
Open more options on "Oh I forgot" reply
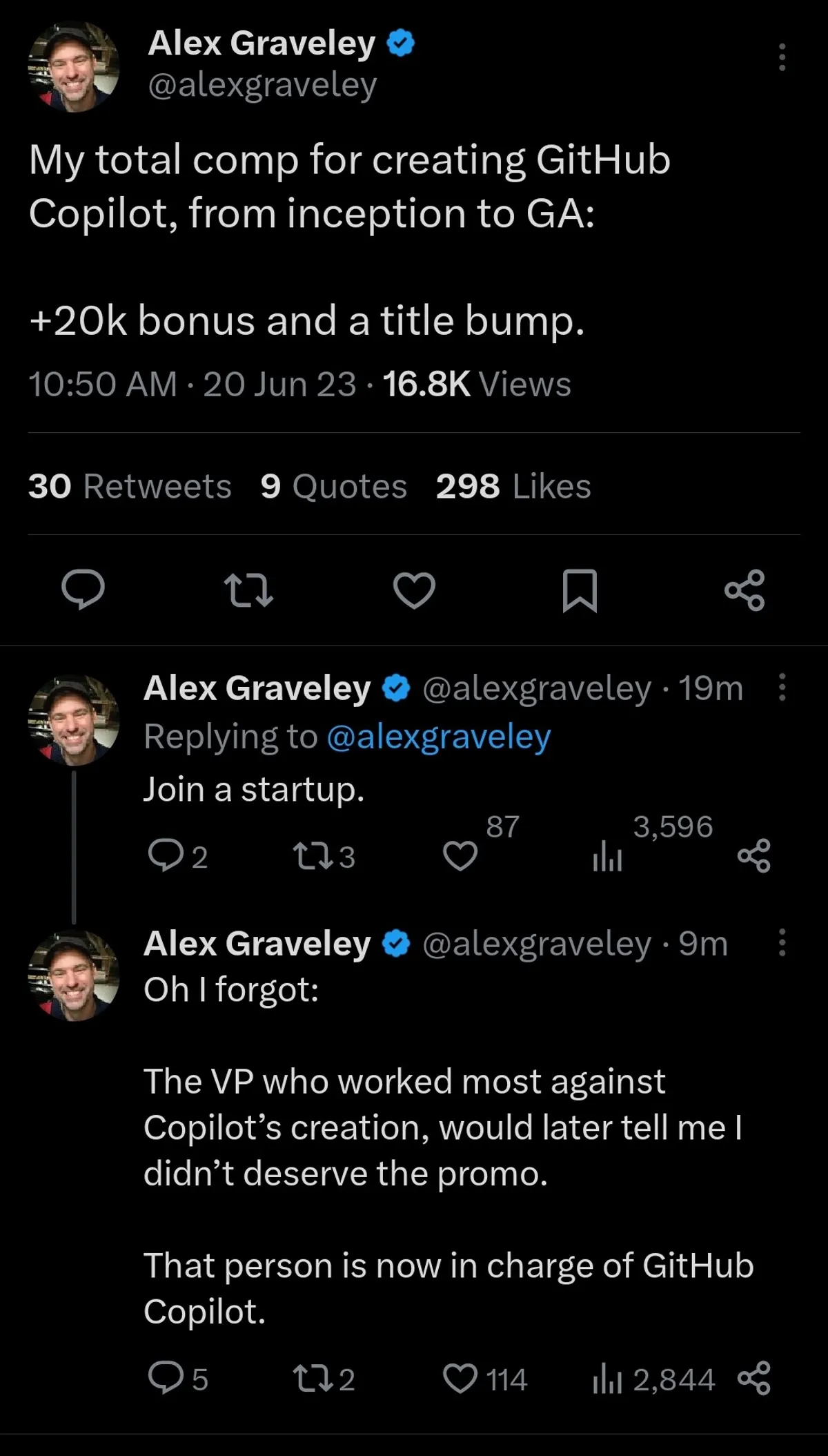pyautogui.click(x=782, y=942)
